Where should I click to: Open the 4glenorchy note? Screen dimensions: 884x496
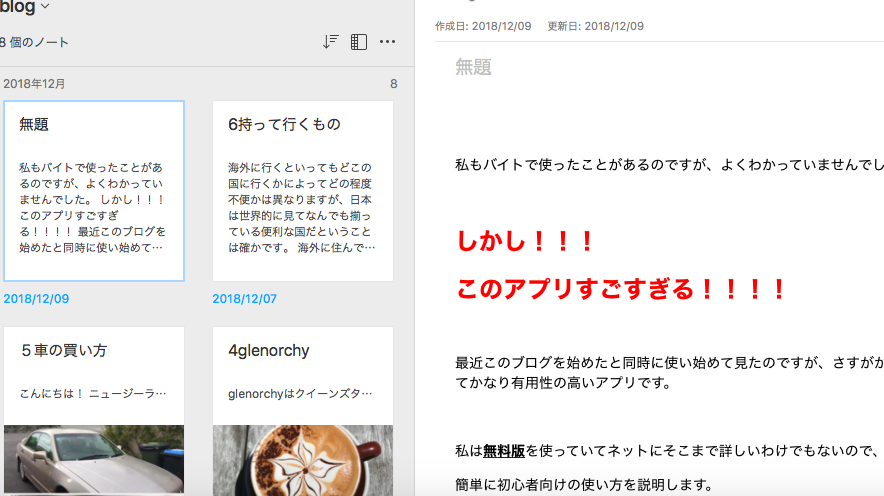303,411
